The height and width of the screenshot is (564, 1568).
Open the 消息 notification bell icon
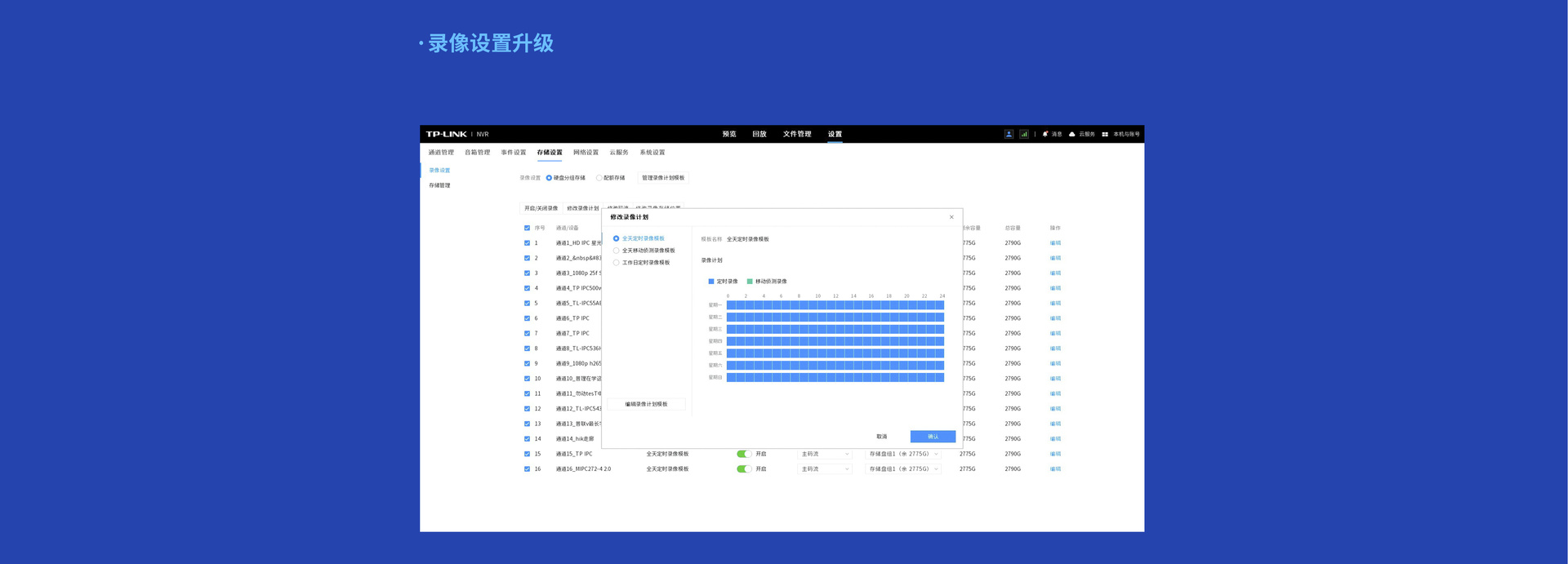click(1045, 134)
